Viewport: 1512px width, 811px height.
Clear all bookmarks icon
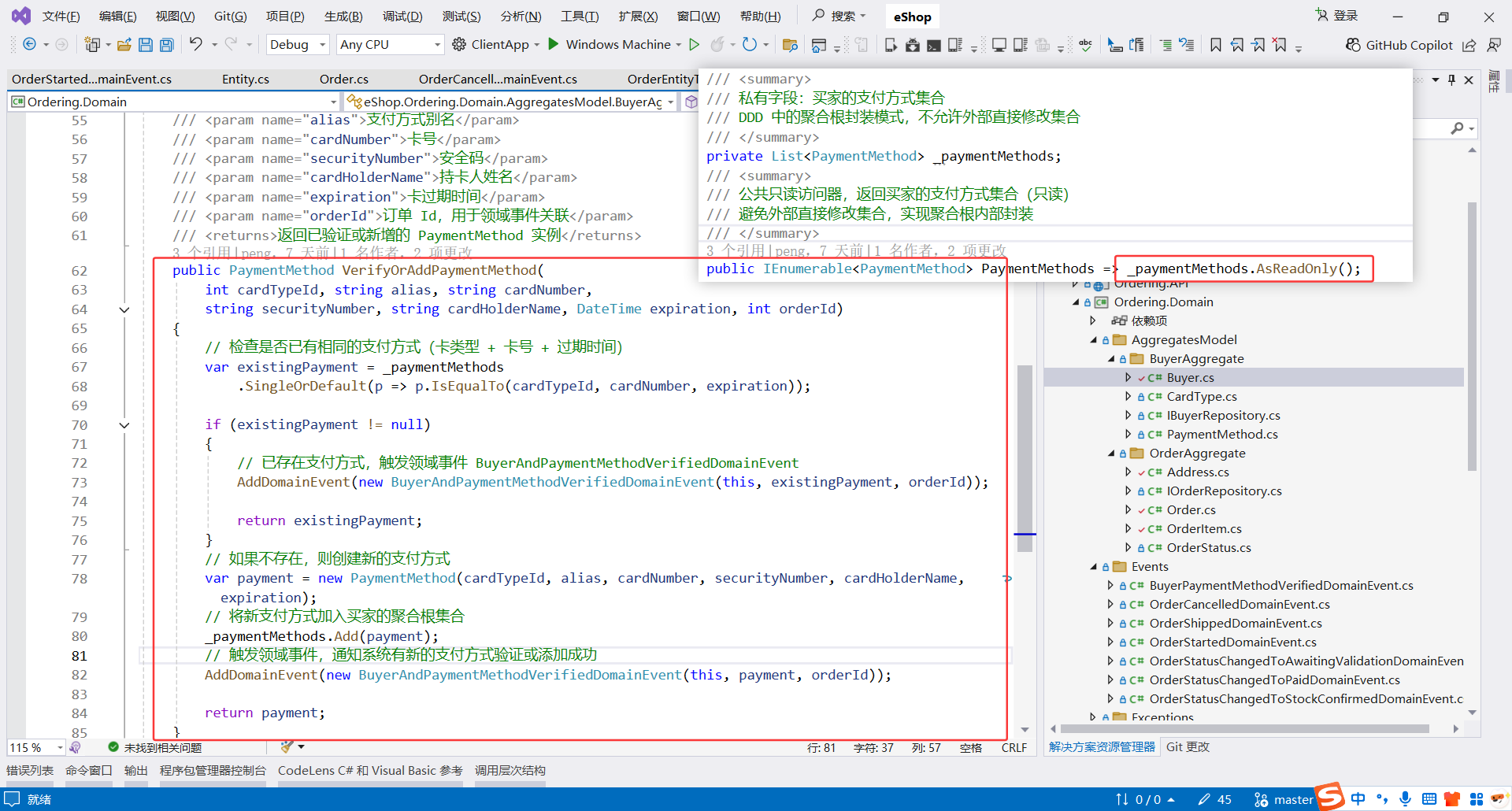point(1280,45)
